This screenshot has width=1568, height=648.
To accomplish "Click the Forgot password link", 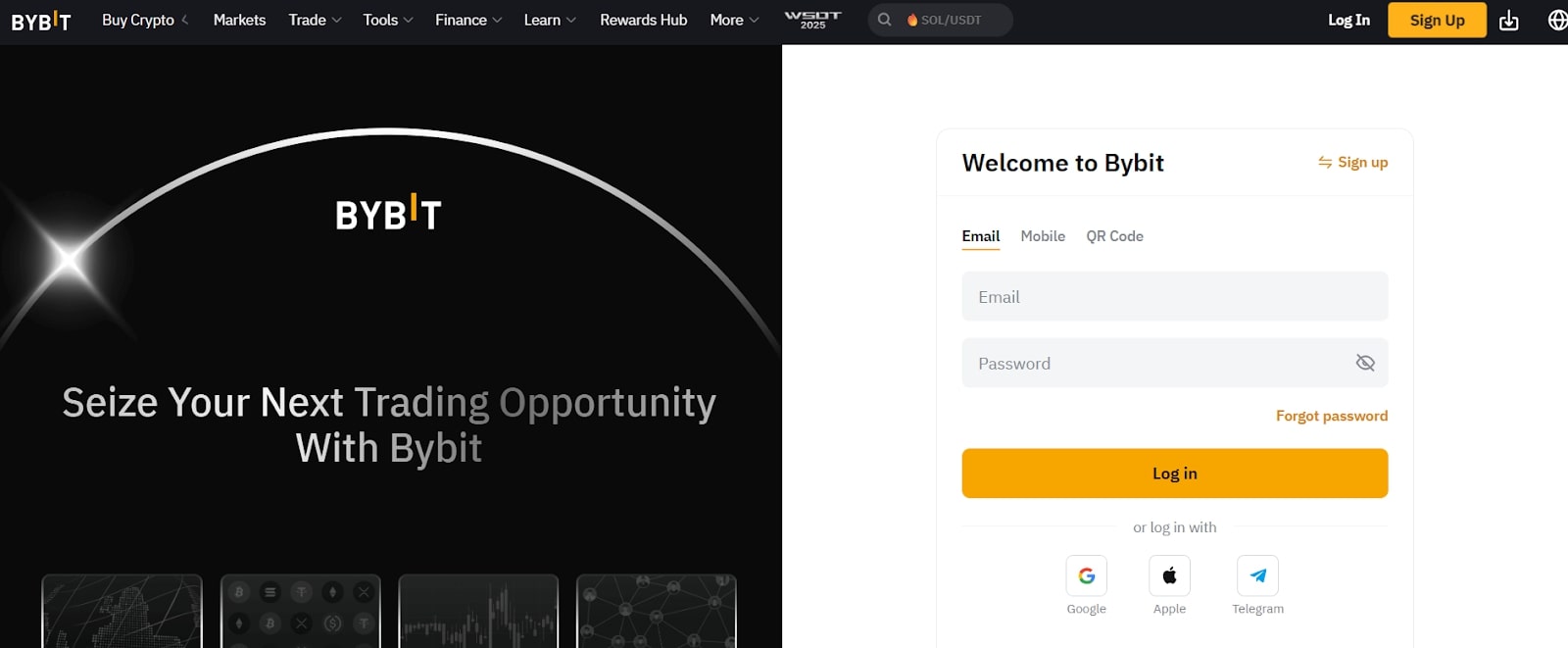I will (x=1331, y=416).
